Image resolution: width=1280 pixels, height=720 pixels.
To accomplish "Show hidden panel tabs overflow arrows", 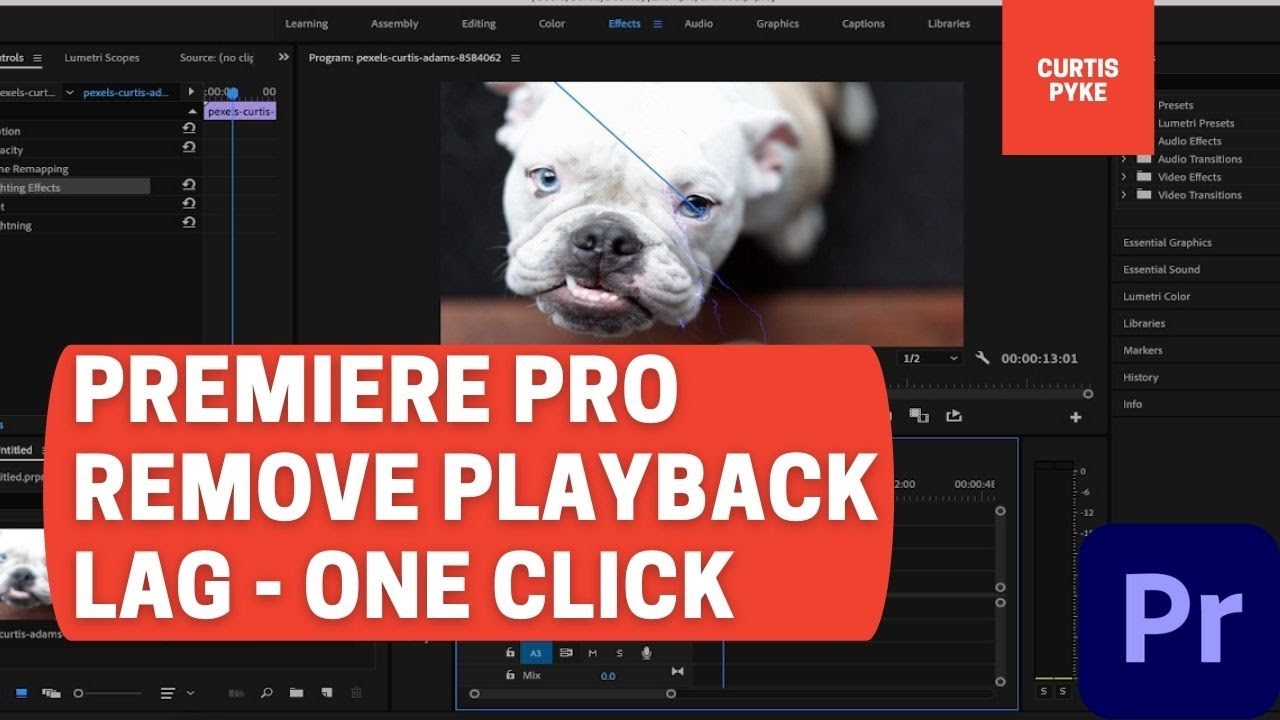I will click(x=283, y=58).
